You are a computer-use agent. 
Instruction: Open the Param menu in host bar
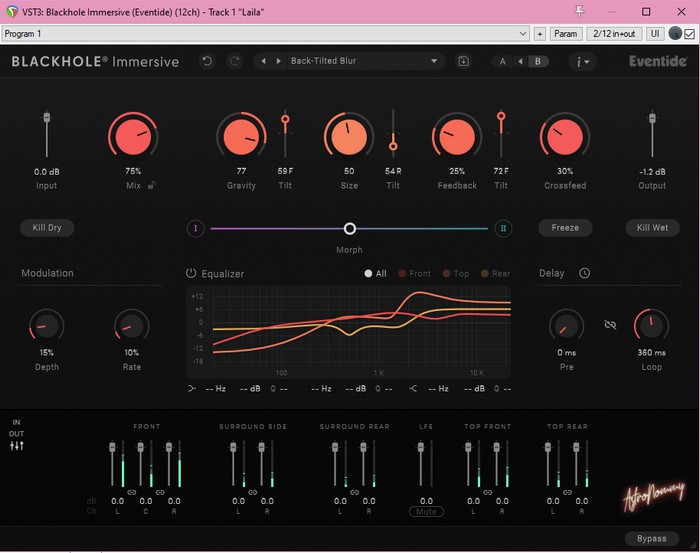565,33
